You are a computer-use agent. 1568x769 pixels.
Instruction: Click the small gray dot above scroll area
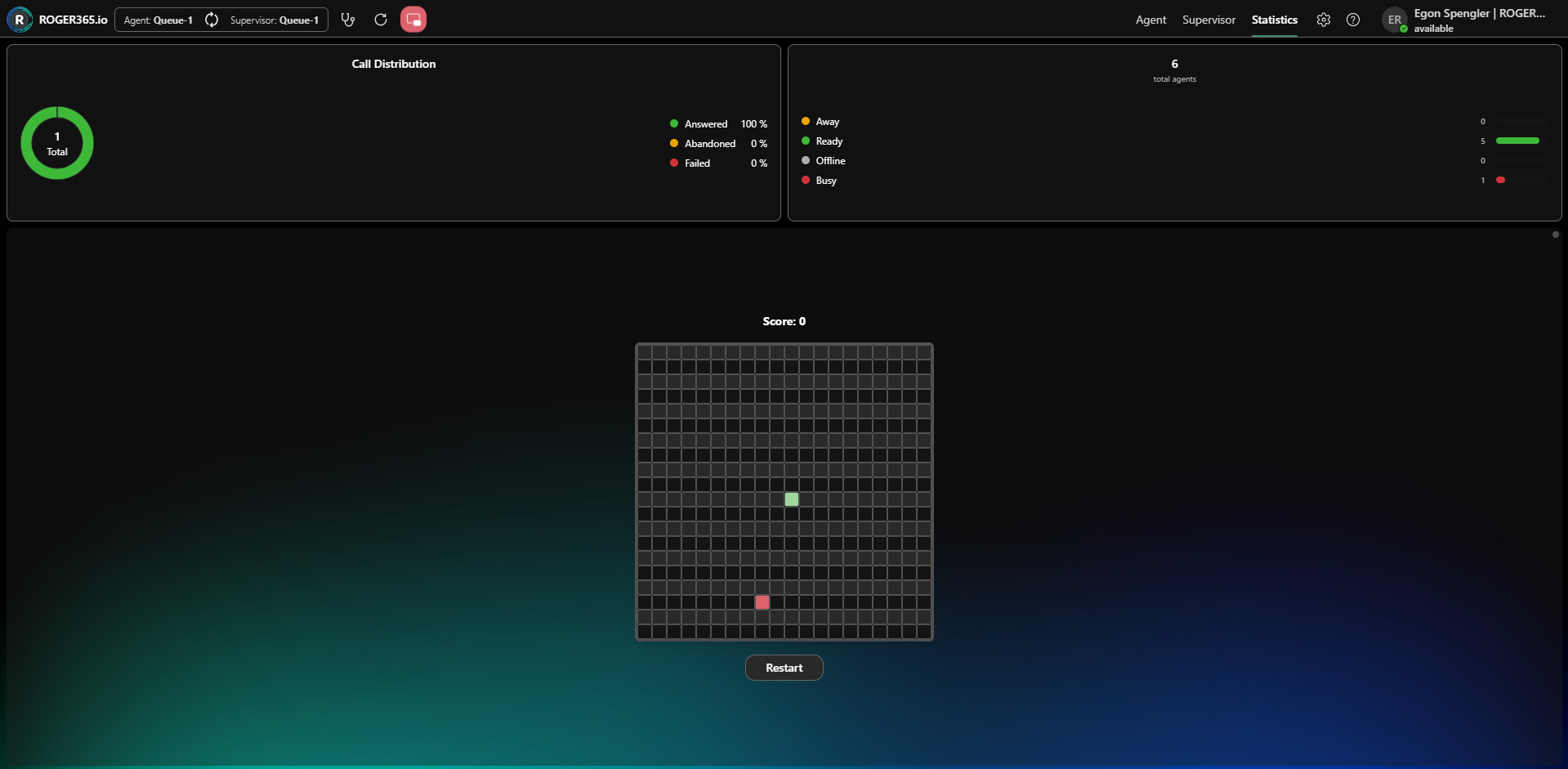click(x=1556, y=235)
